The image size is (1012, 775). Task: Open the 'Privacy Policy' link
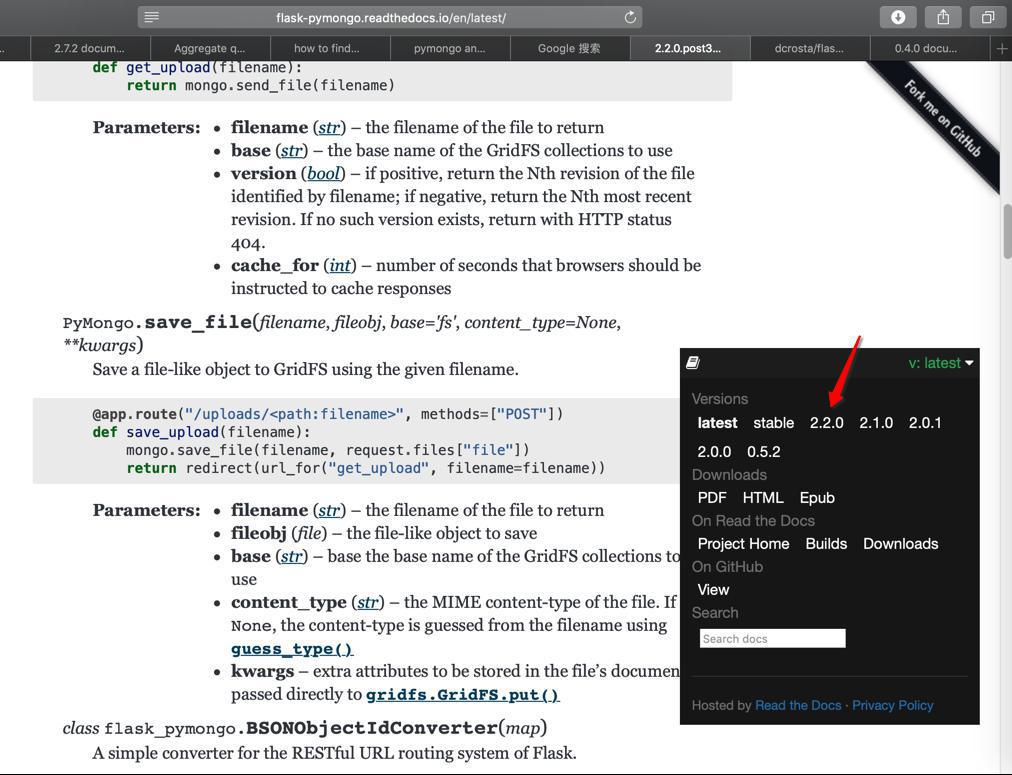click(893, 705)
